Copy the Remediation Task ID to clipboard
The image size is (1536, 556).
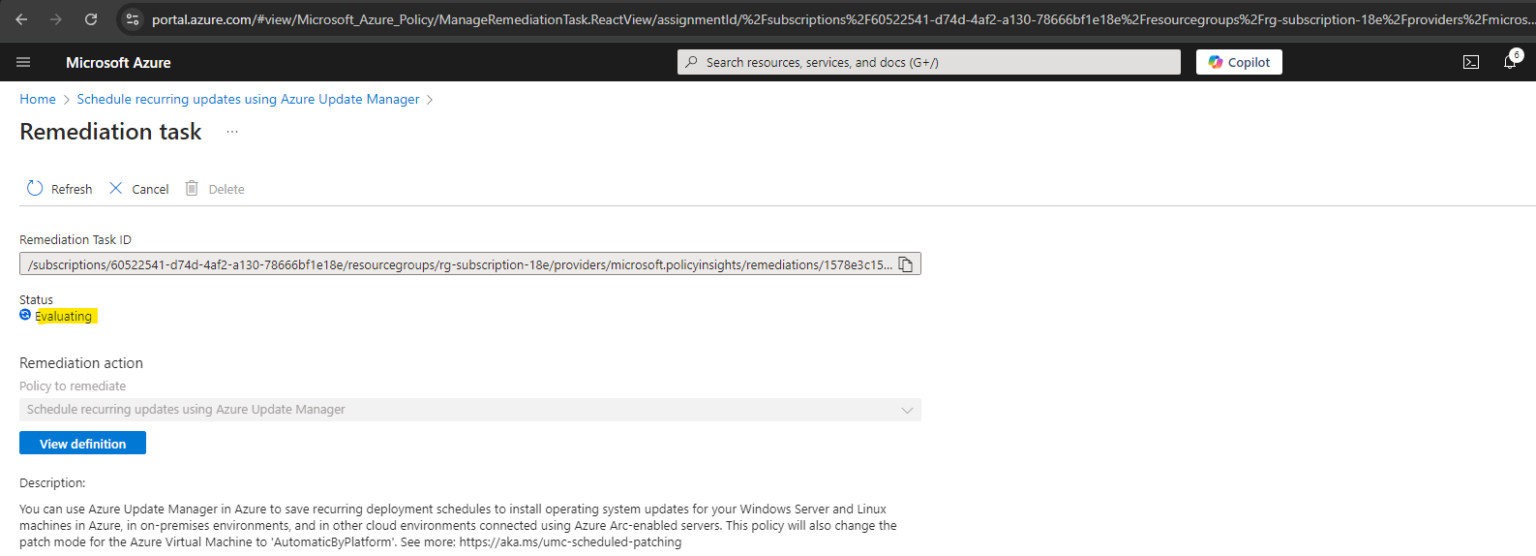[905, 264]
